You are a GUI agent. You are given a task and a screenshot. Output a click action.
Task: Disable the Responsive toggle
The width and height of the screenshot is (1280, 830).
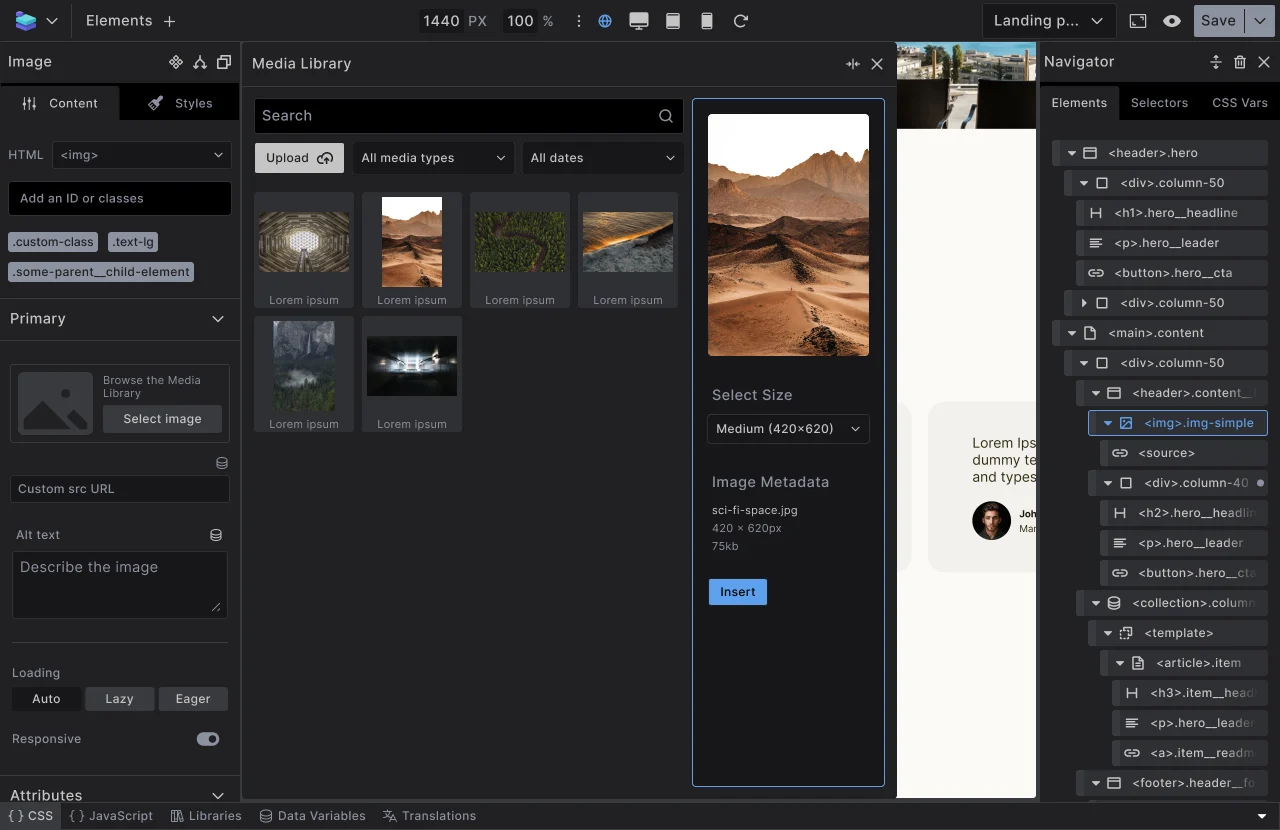pos(207,738)
